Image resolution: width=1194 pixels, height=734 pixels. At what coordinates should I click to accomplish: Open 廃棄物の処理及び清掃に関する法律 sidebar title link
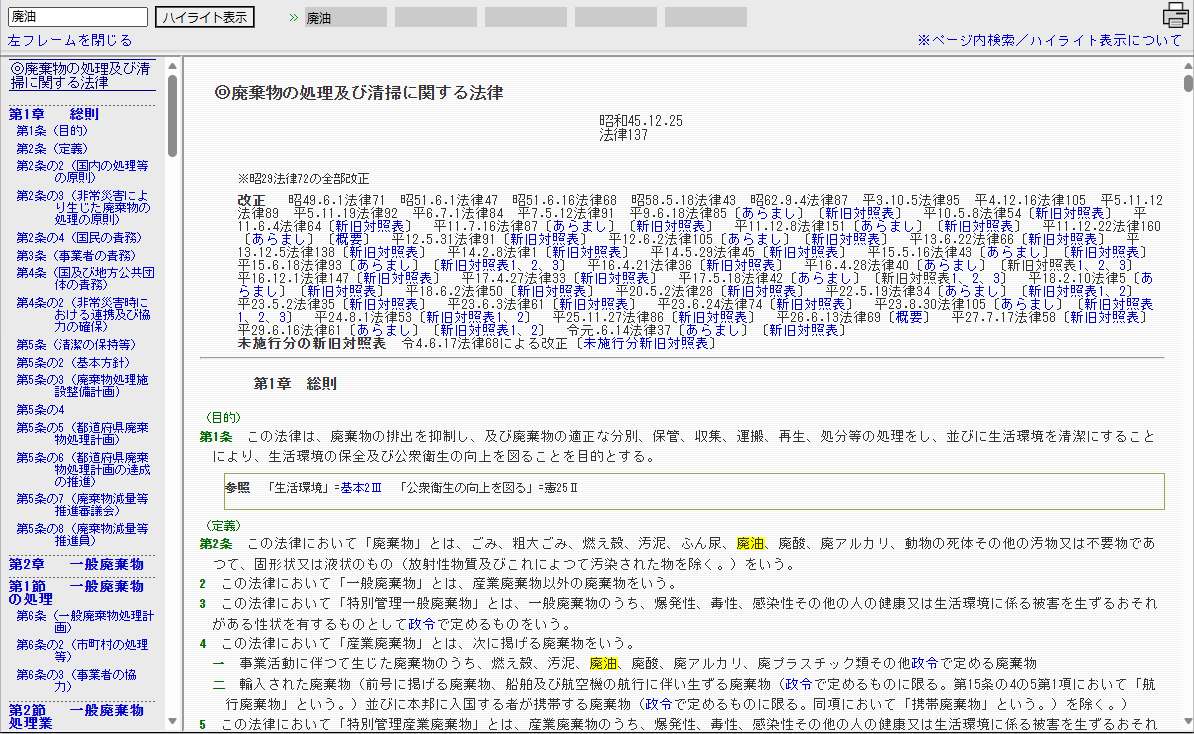(x=82, y=75)
